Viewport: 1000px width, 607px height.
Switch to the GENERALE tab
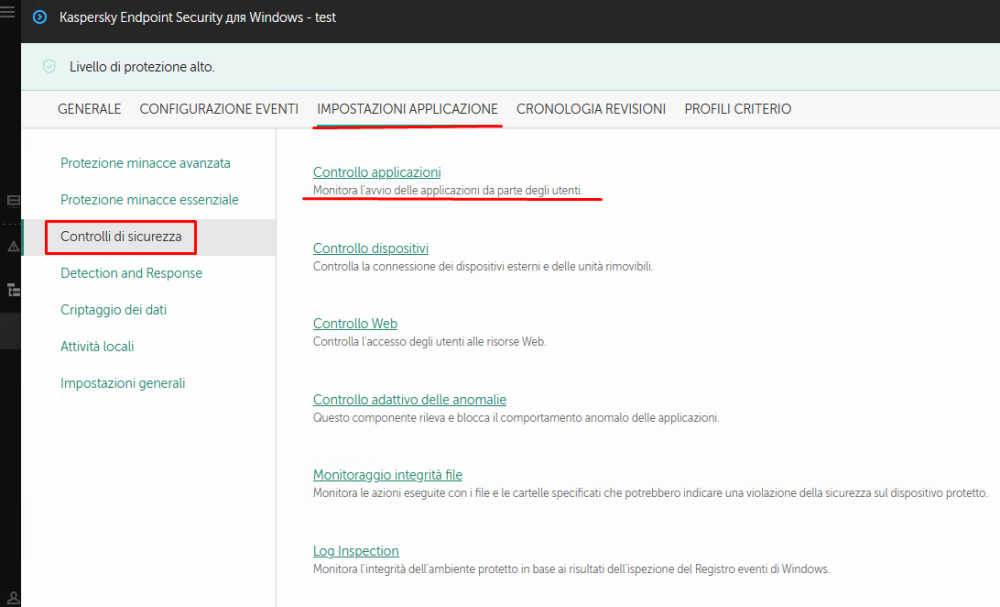[89, 109]
